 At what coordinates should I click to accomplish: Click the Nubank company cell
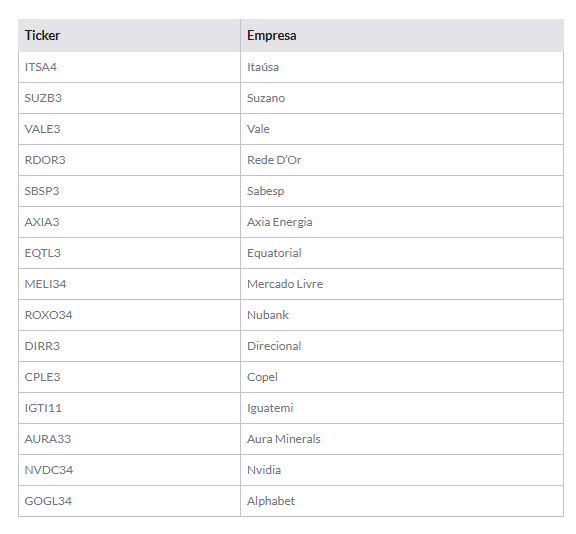pyautogui.click(x=402, y=315)
